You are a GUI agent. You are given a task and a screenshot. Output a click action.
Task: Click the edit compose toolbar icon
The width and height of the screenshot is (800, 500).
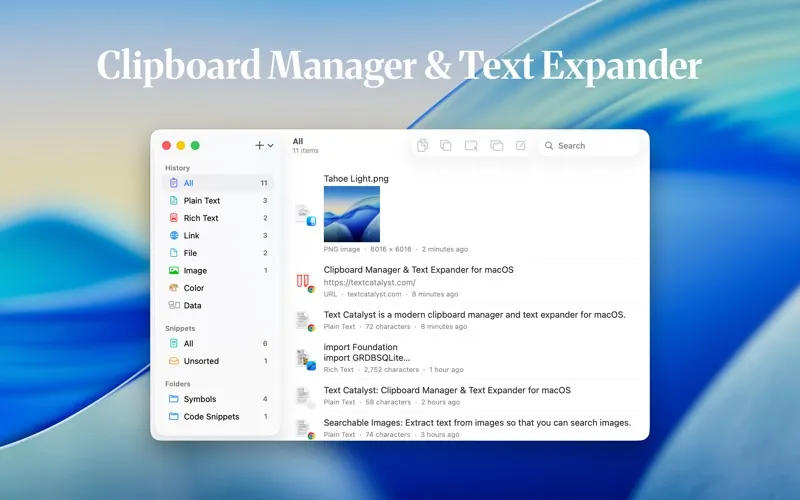pos(521,145)
